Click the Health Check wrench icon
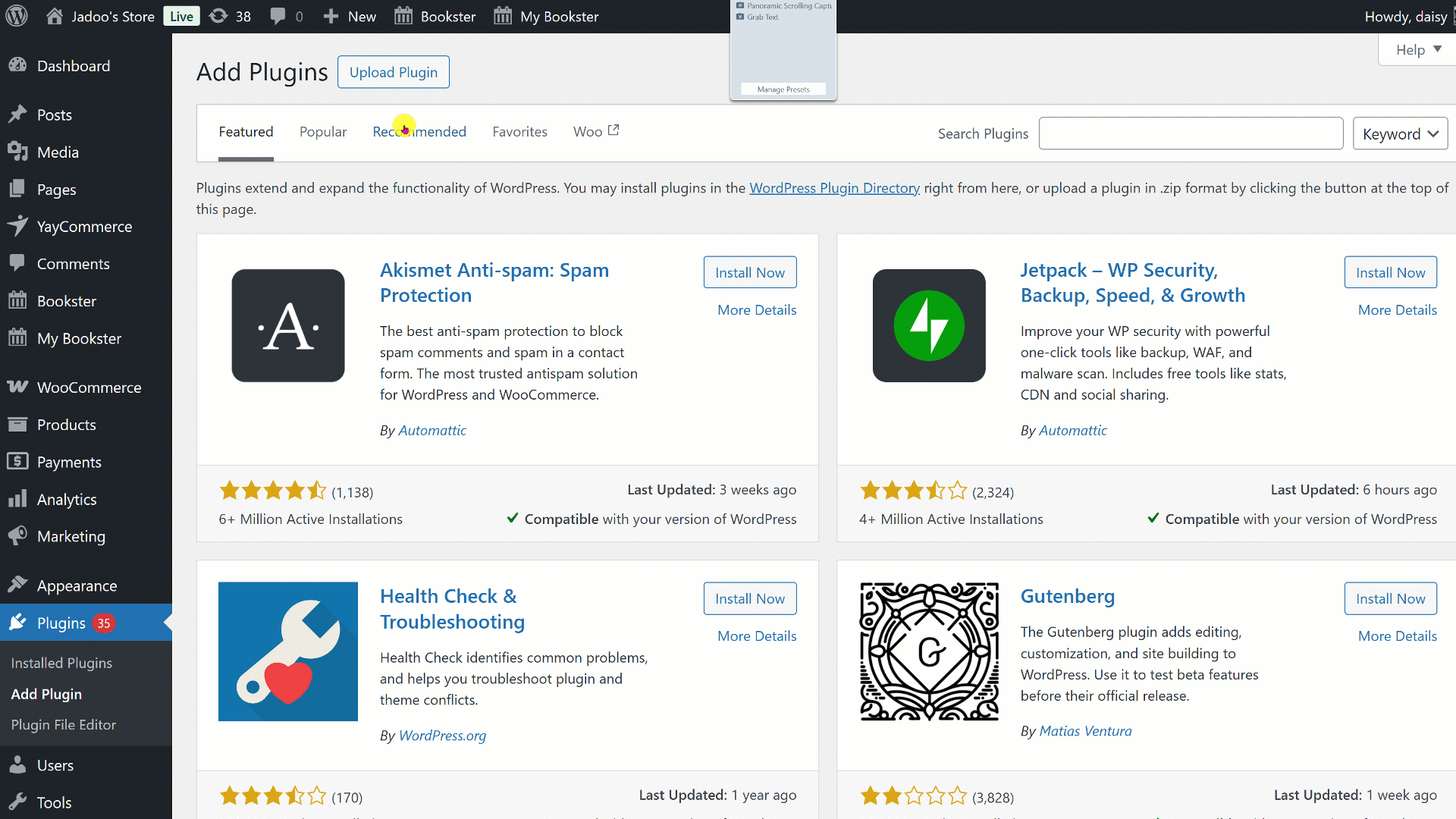Screen dimensions: 1456x819 click(288, 651)
